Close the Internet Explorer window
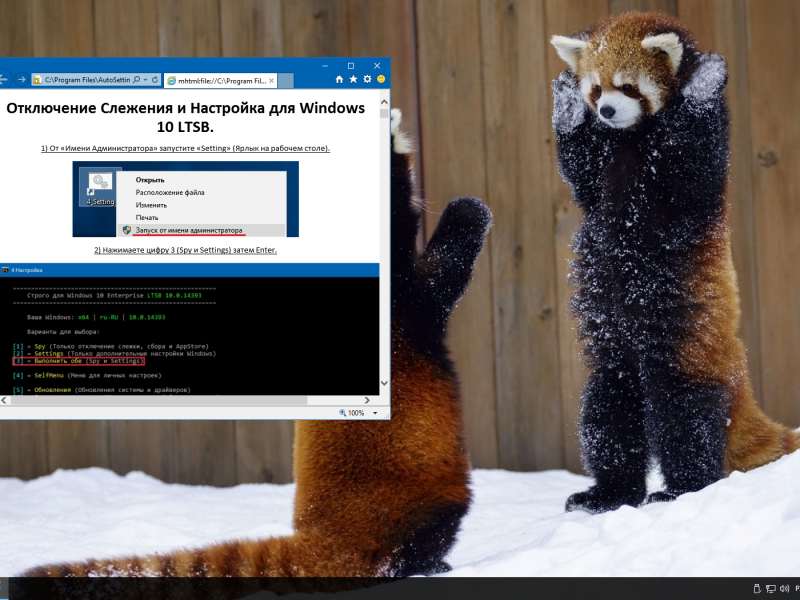Viewport: 800px width, 600px height. coord(377,66)
